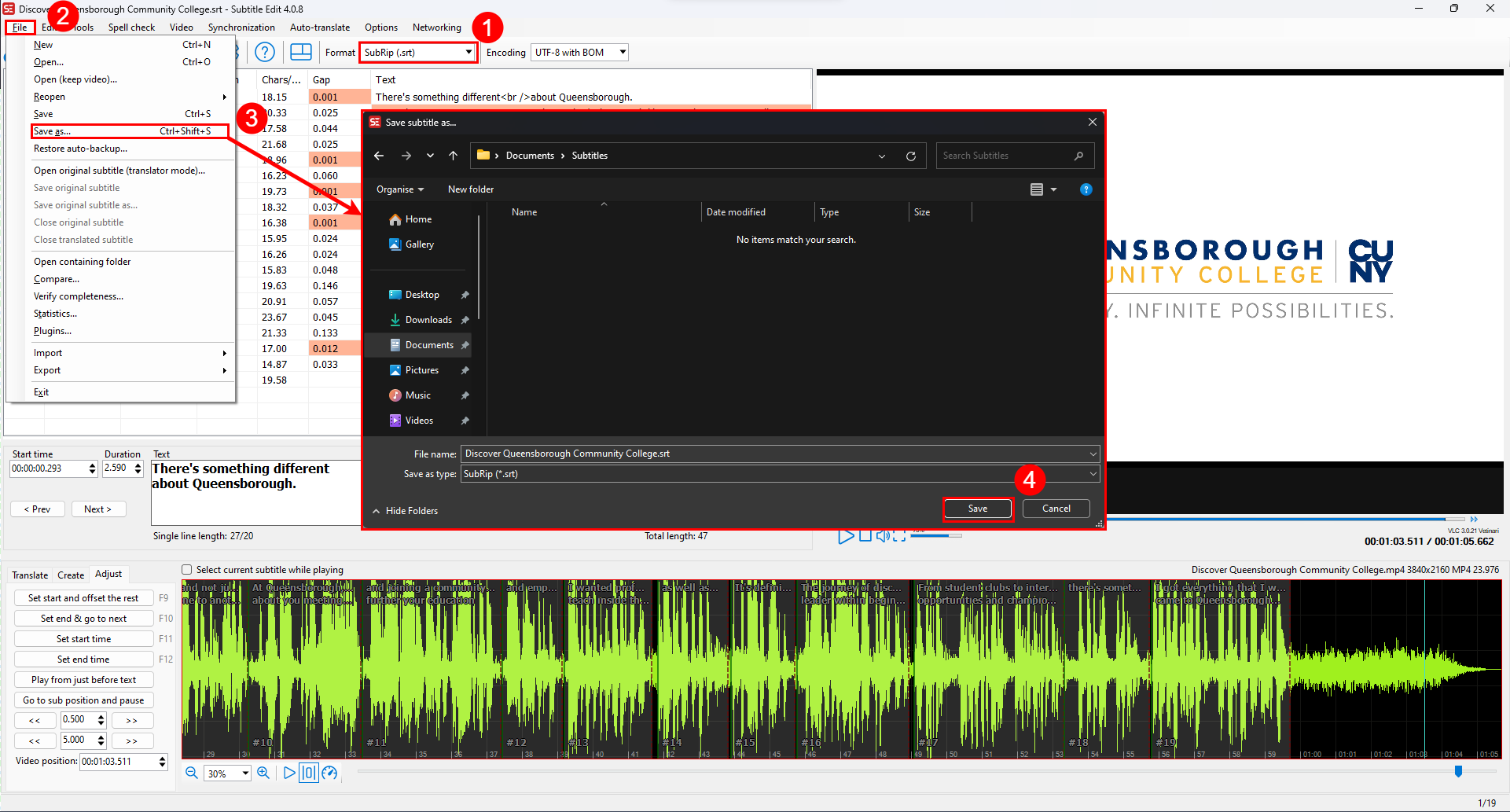Click the video position progress slider
Viewport: 1510px width, 812px height.
click(1285, 519)
